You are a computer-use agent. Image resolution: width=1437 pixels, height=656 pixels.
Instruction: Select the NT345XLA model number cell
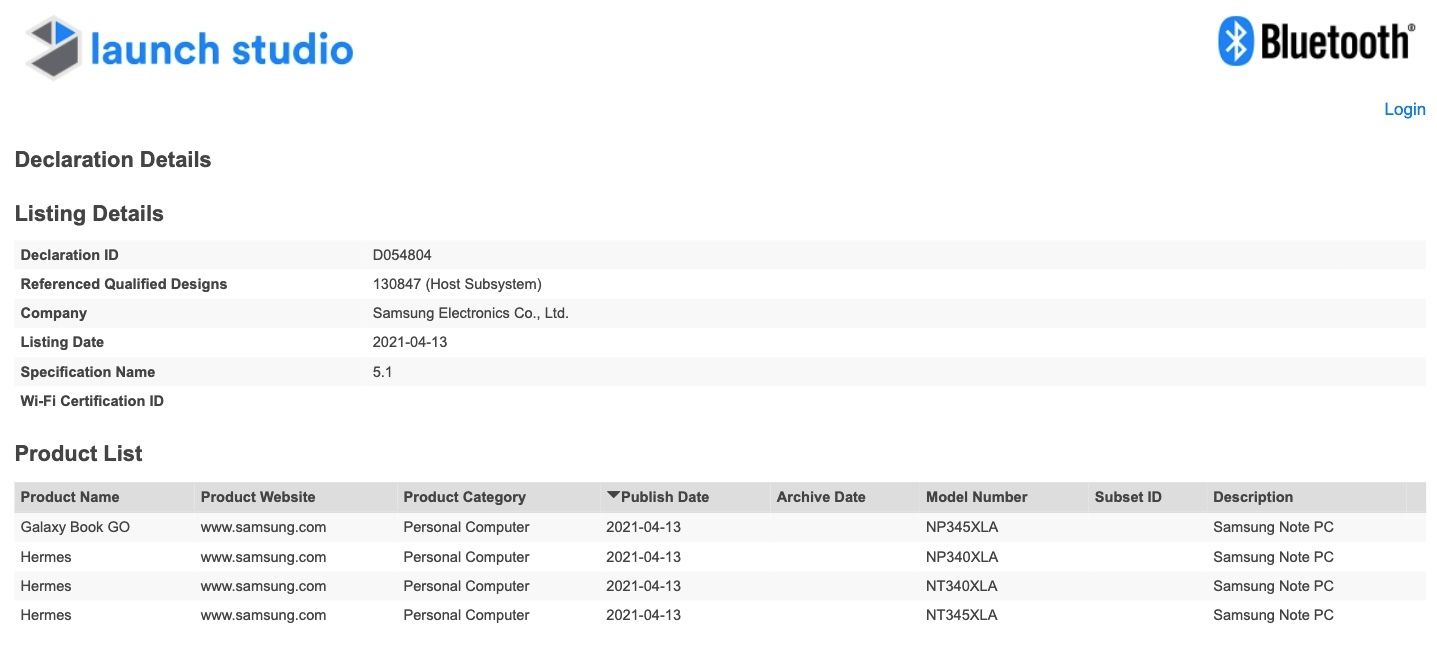point(962,615)
